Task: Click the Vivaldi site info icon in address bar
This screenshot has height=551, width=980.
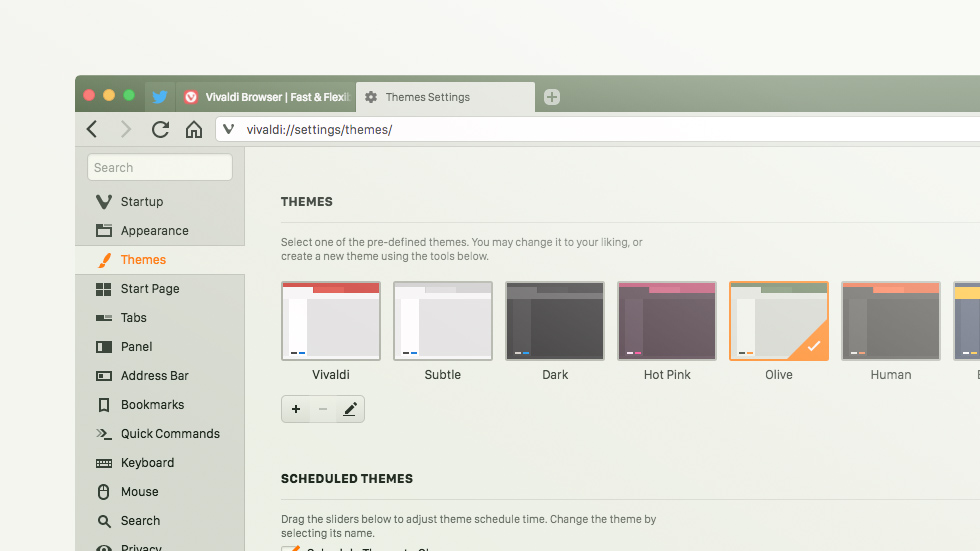Action: 229,129
